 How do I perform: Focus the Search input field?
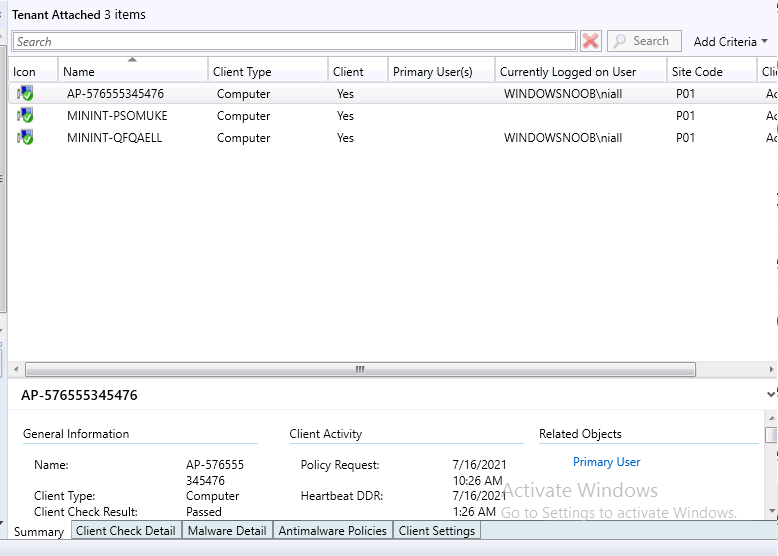(294, 42)
